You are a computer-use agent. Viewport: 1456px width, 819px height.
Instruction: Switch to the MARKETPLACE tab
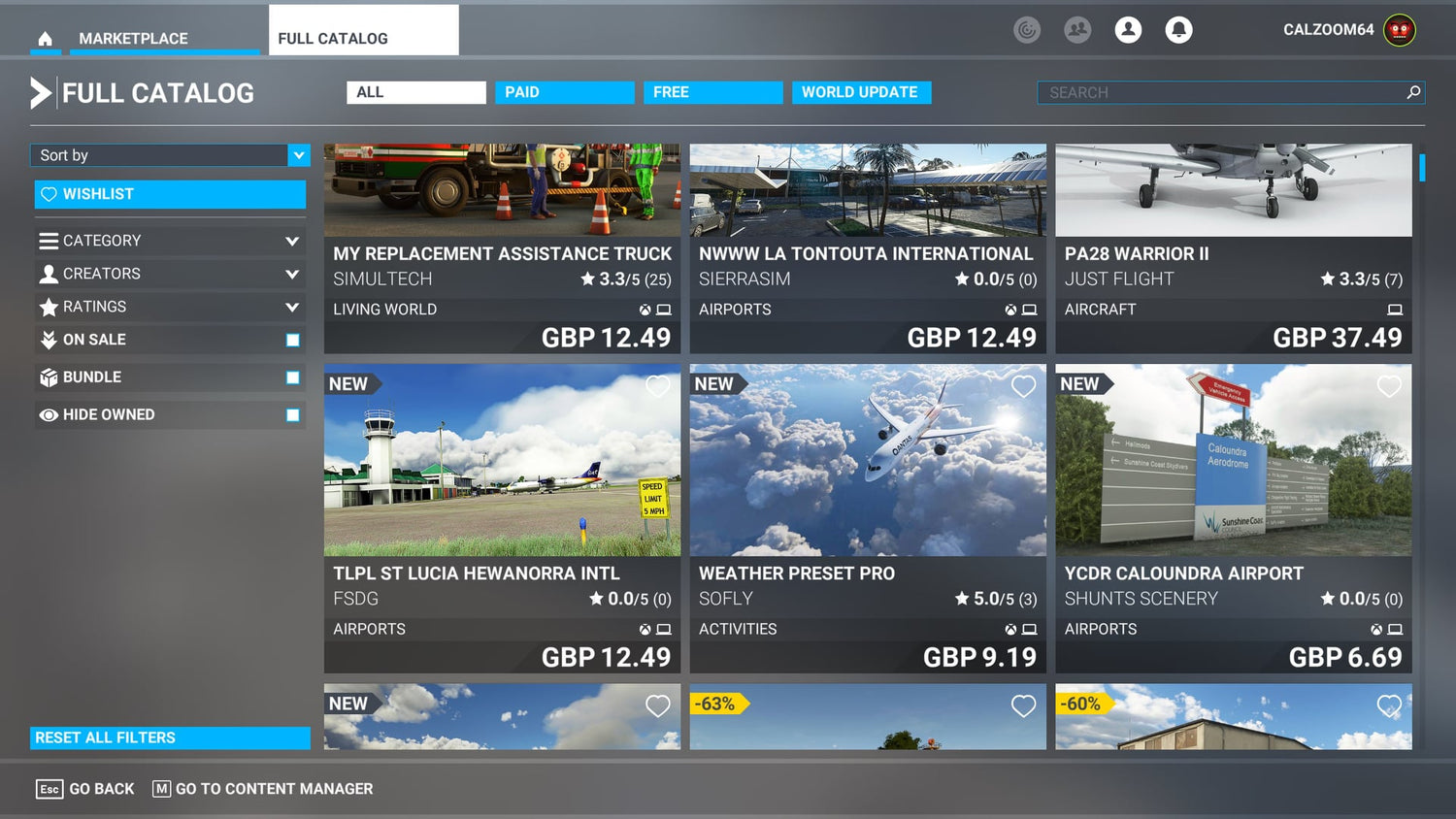pos(132,39)
